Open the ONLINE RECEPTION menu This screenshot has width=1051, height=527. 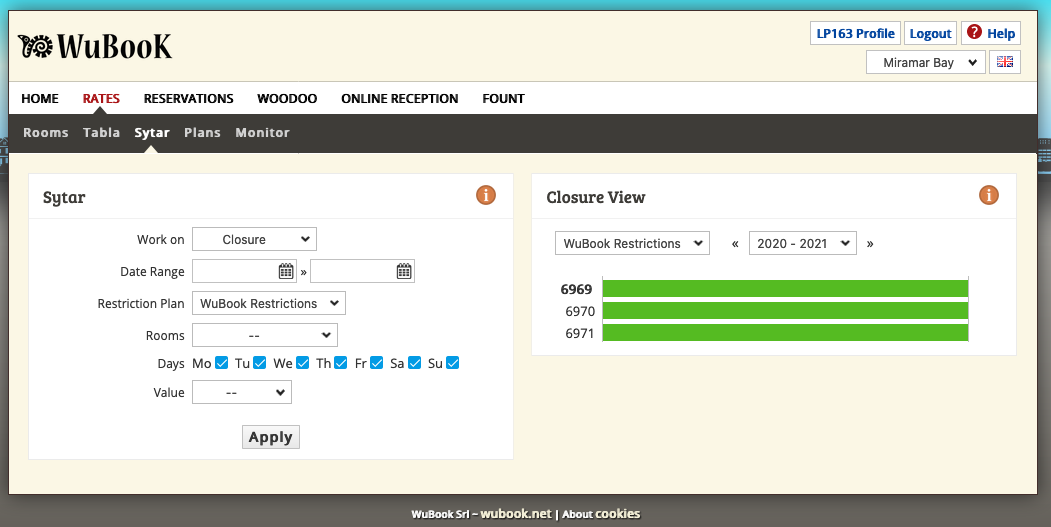tap(399, 99)
